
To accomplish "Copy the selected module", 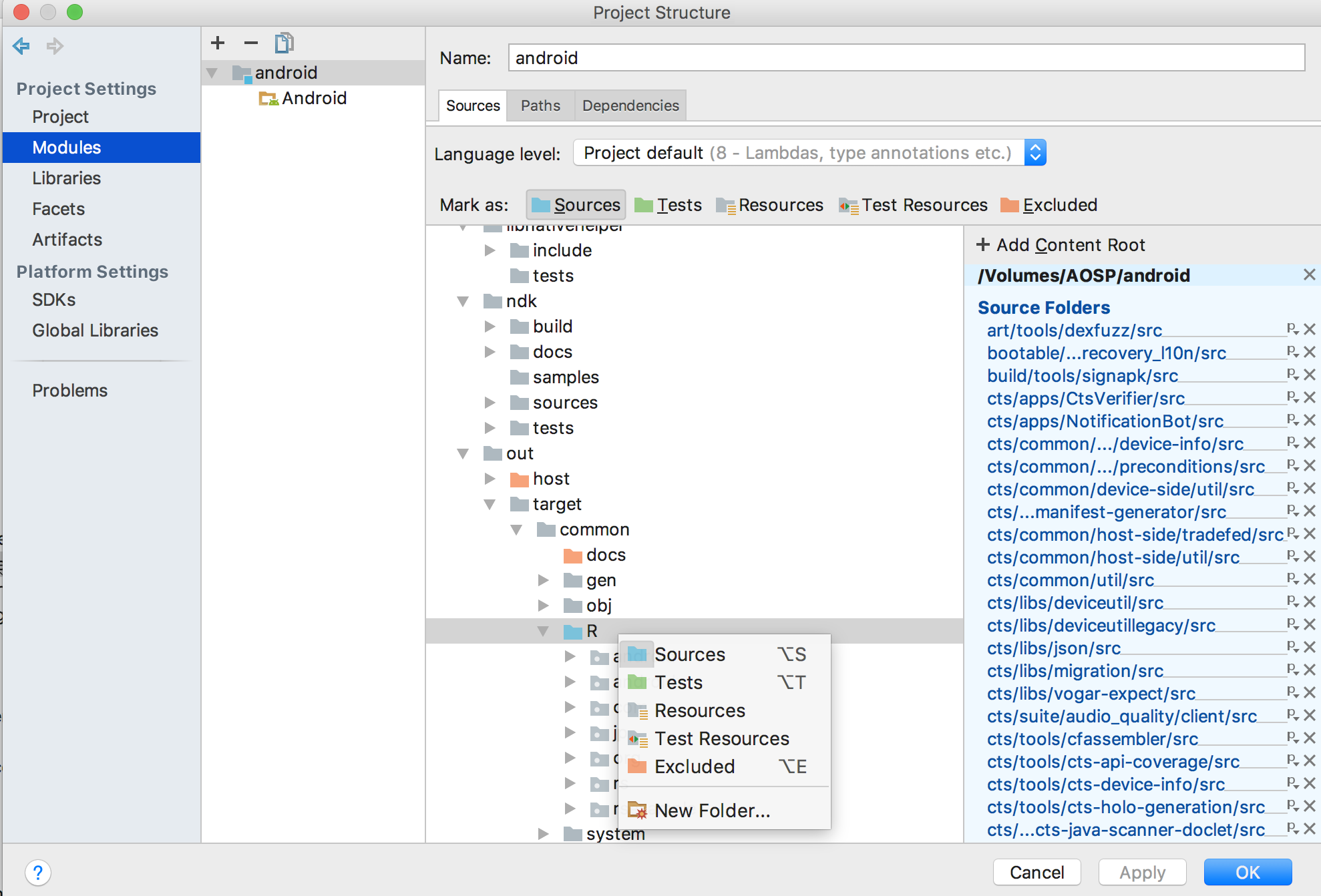I will 285,43.
